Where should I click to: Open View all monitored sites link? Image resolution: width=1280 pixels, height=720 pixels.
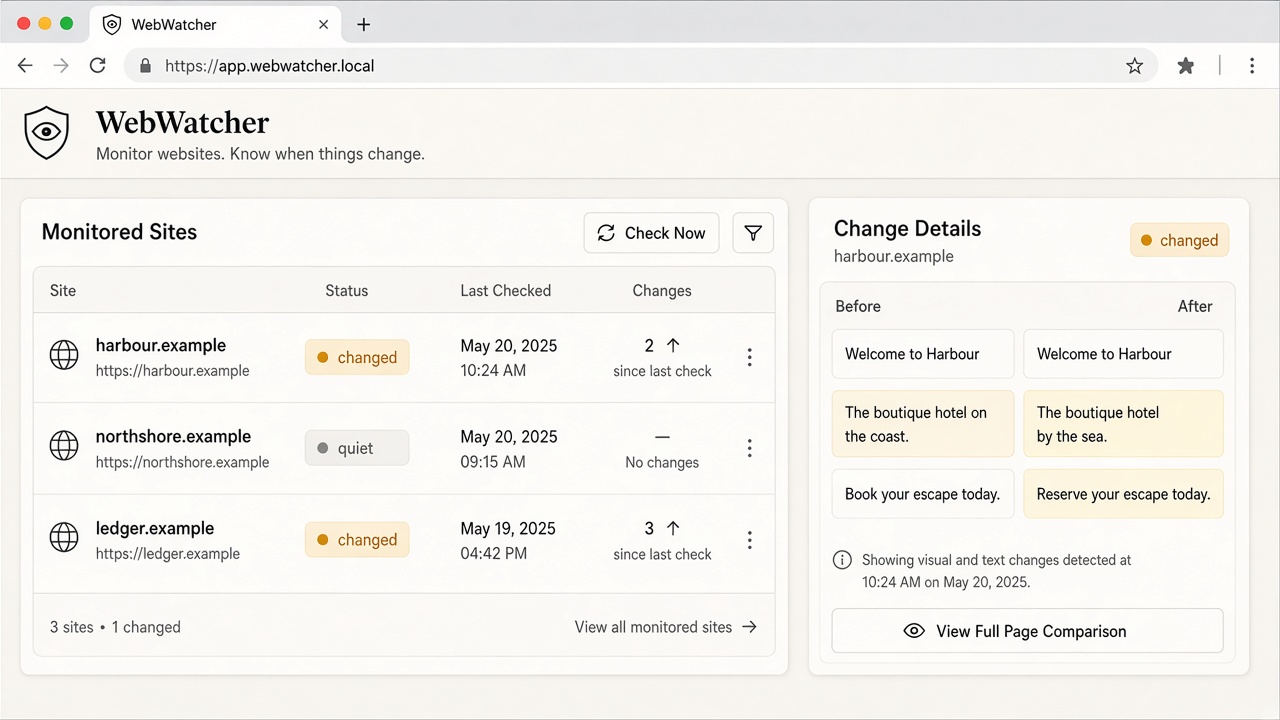(x=666, y=627)
